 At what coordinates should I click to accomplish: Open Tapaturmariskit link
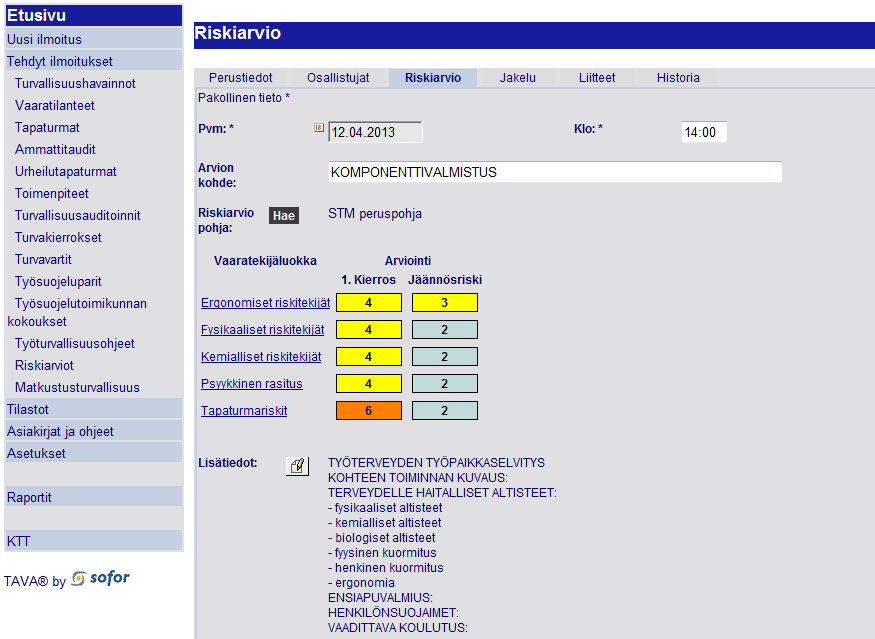tap(244, 411)
